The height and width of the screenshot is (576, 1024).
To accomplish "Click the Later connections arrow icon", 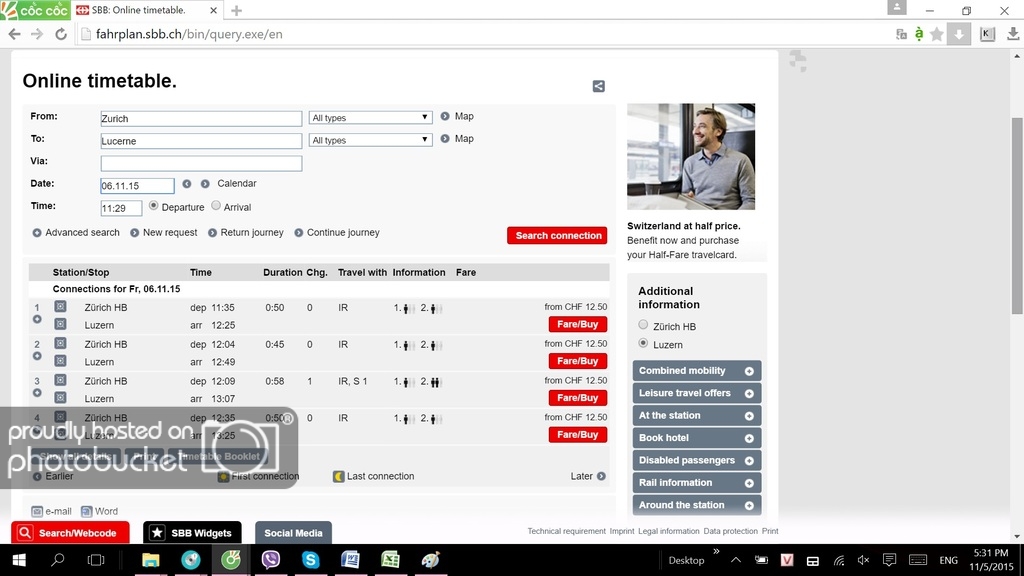I will 601,476.
